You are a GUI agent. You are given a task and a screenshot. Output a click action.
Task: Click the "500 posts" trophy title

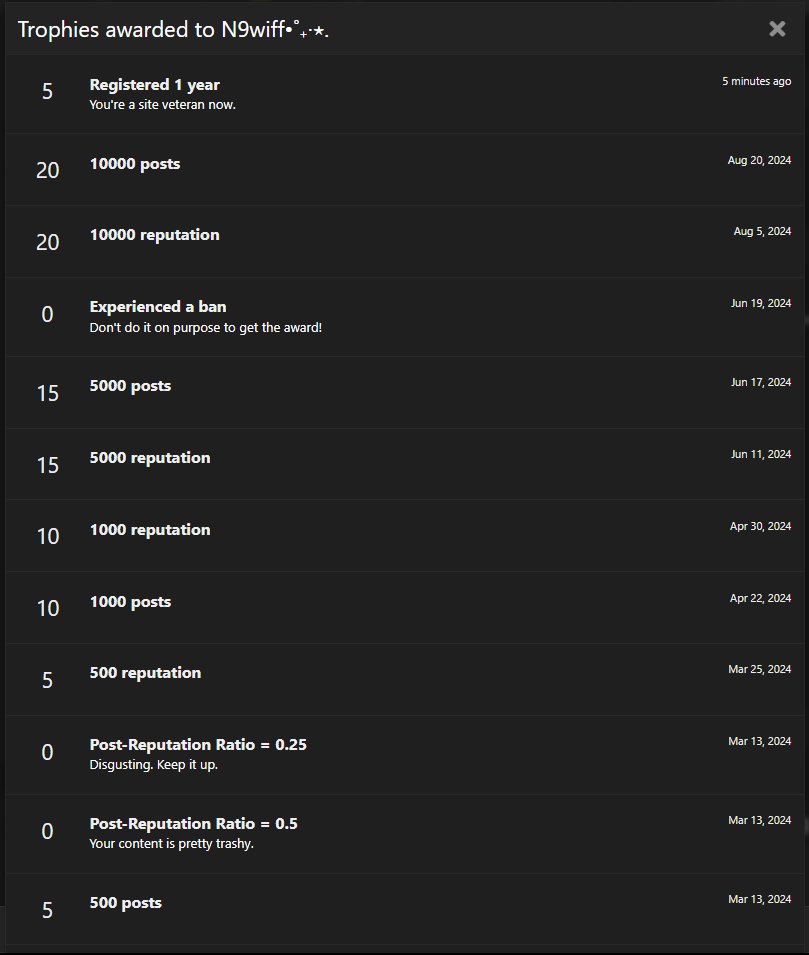tap(125, 903)
